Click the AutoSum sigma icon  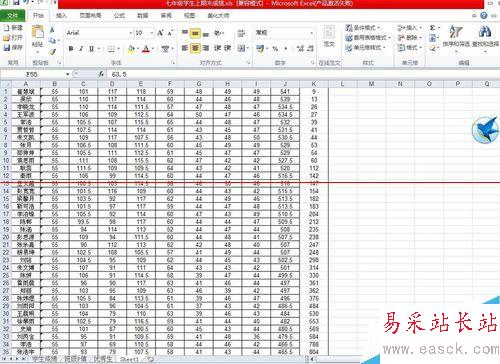click(x=432, y=28)
